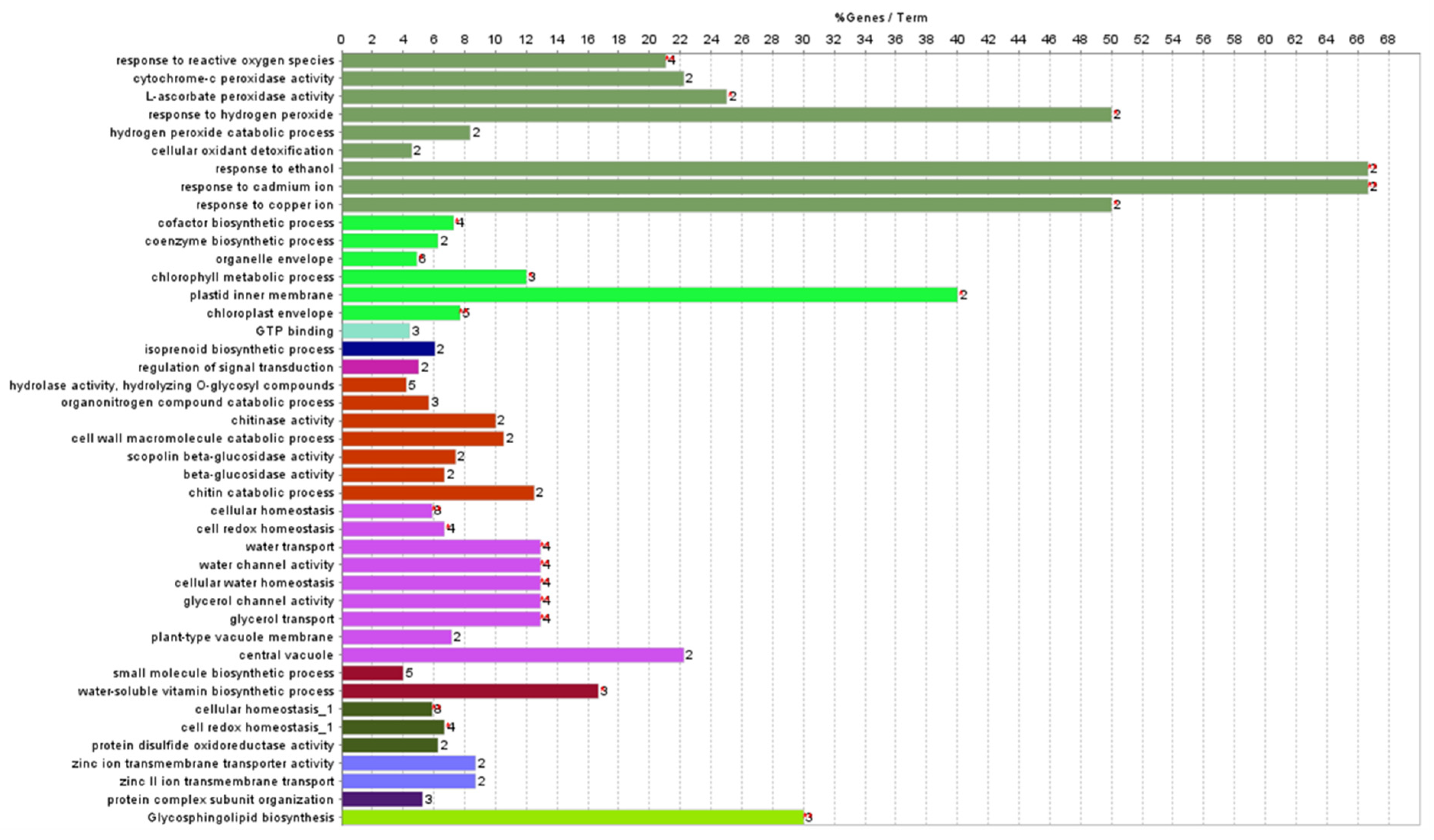Click the isoprenoid biosynthetic process bar
This screenshot has width=1434, height=840.
388,349
